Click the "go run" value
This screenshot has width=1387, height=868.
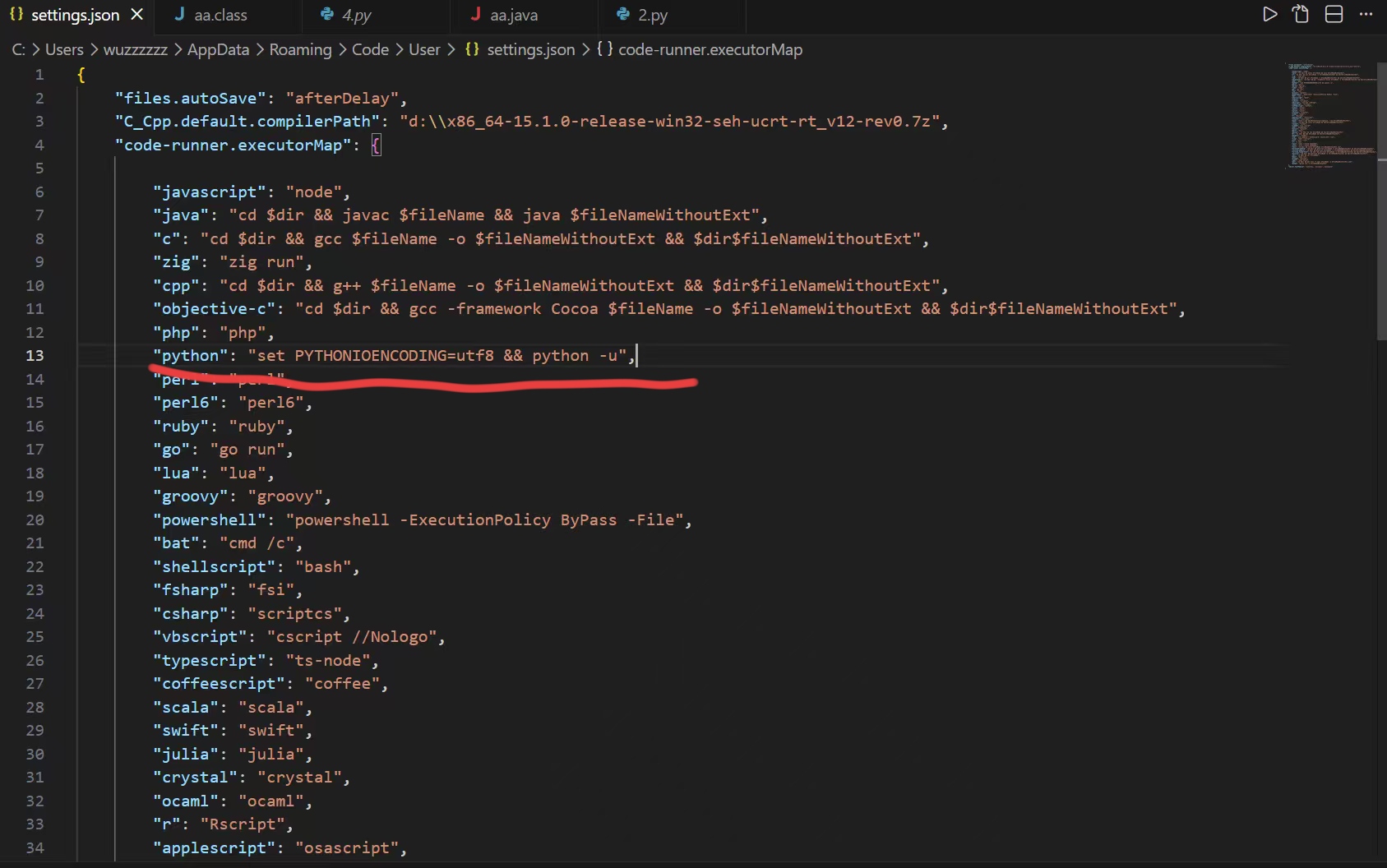click(x=247, y=449)
